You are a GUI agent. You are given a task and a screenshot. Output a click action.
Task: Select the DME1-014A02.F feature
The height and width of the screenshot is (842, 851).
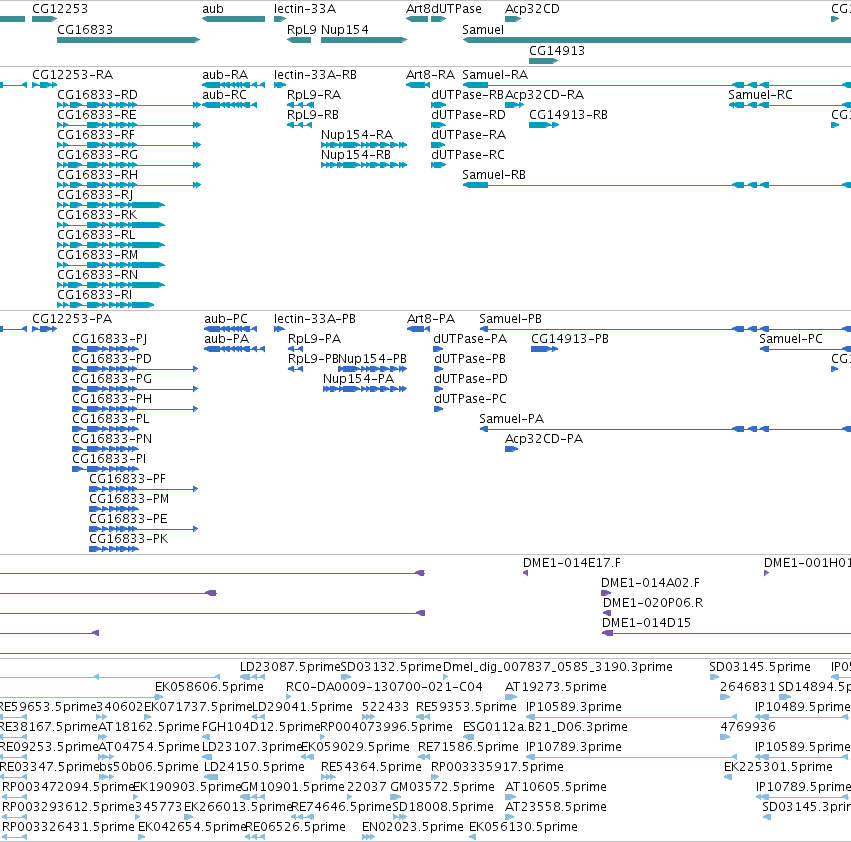click(x=651, y=583)
